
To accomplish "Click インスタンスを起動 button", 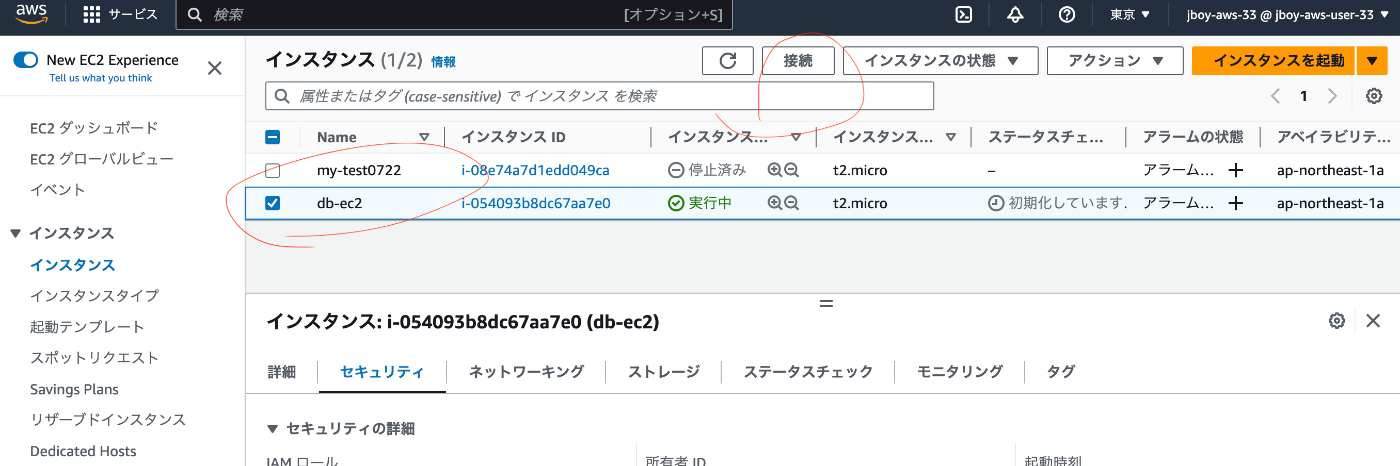I will [1274, 61].
